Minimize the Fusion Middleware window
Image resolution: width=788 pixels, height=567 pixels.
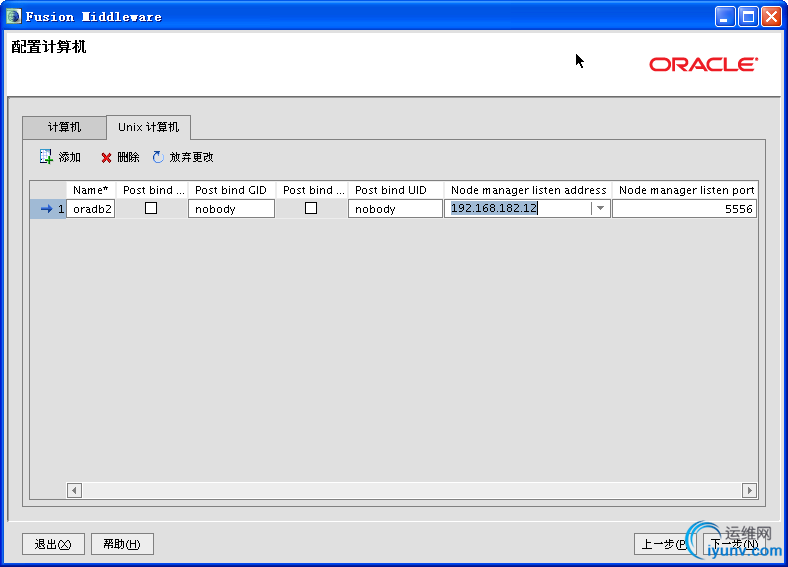pos(725,17)
